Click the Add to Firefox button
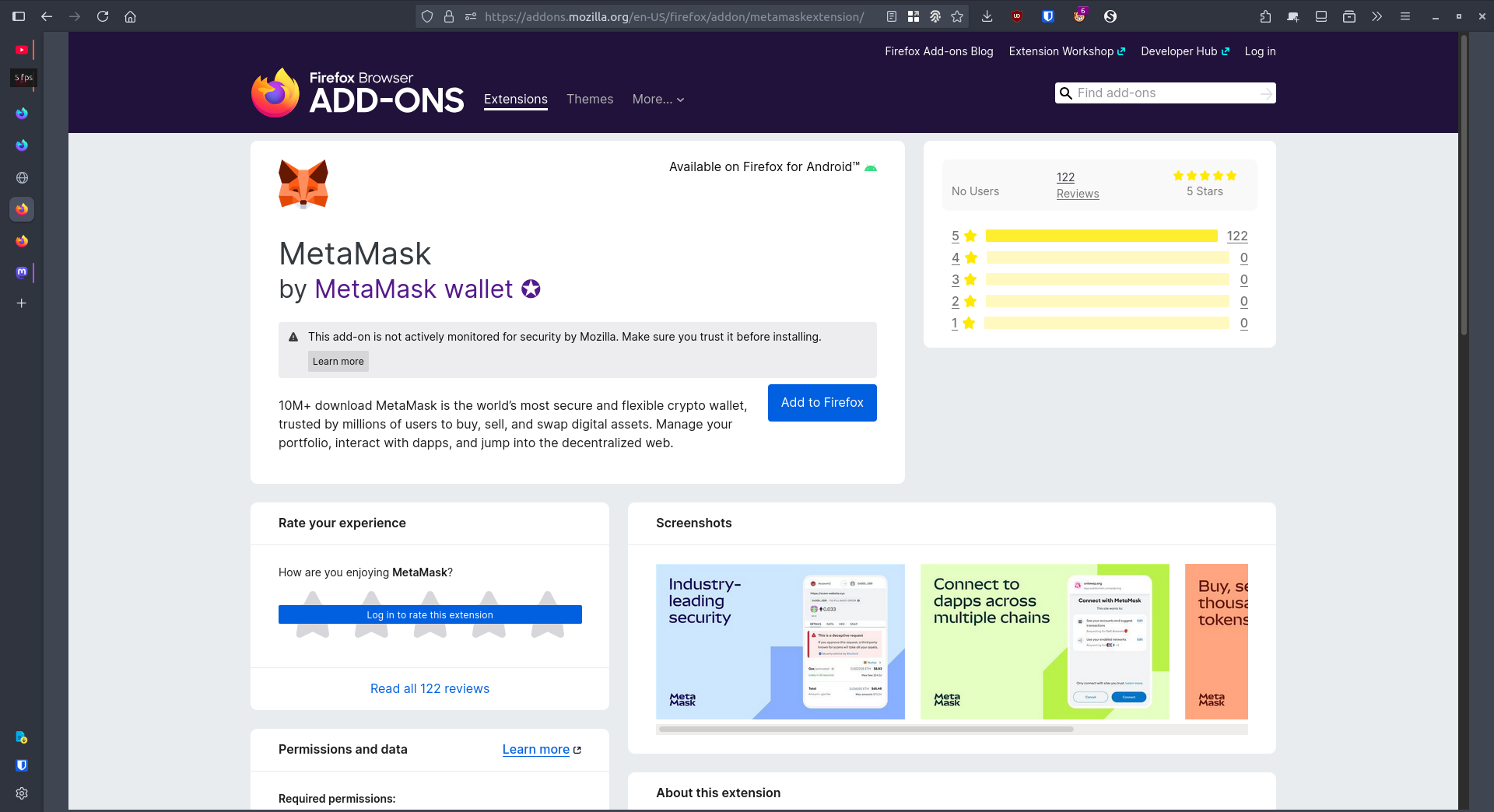Image resolution: width=1494 pixels, height=812 pixels. pos(822,403)
